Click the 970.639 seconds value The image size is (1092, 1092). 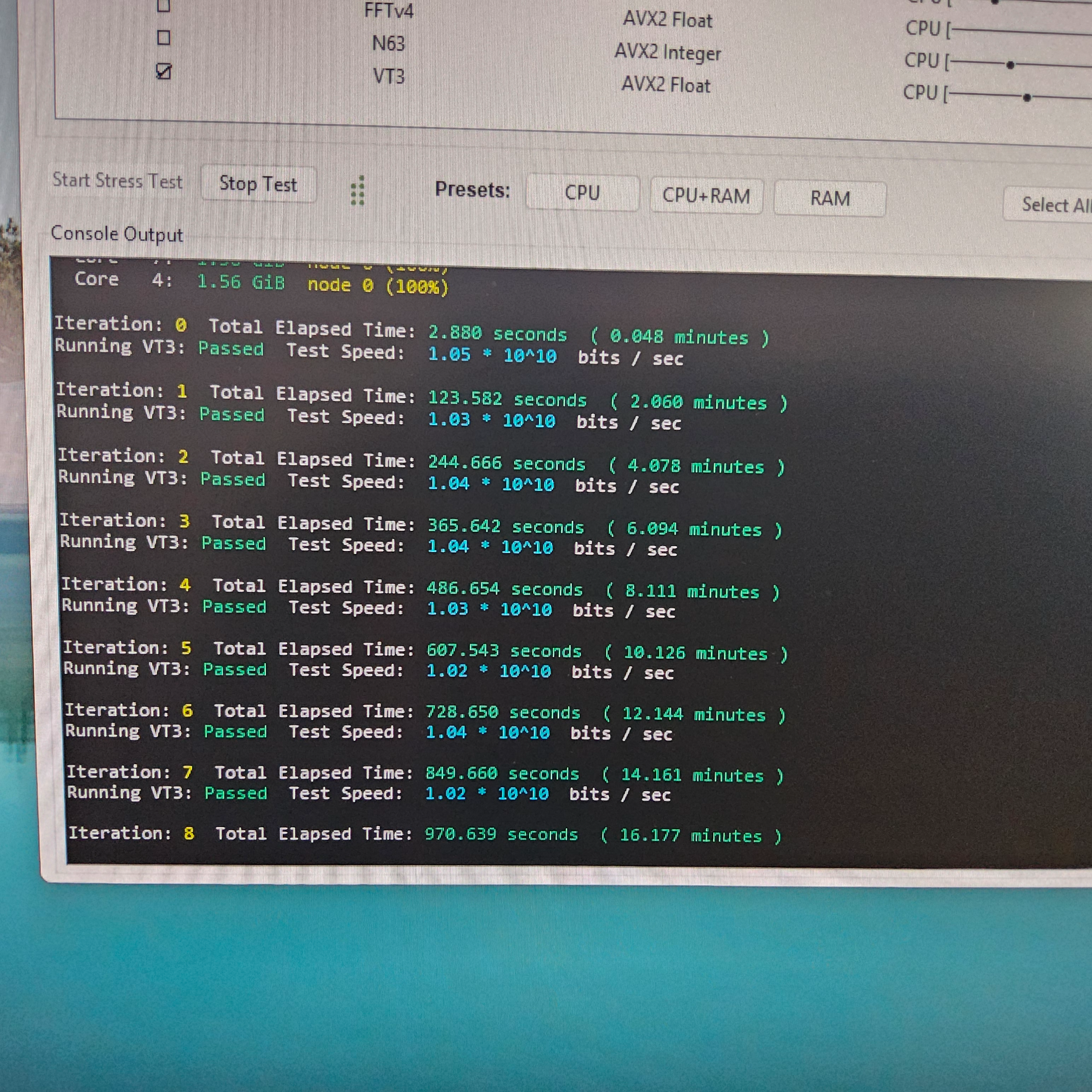coord(502,834)
